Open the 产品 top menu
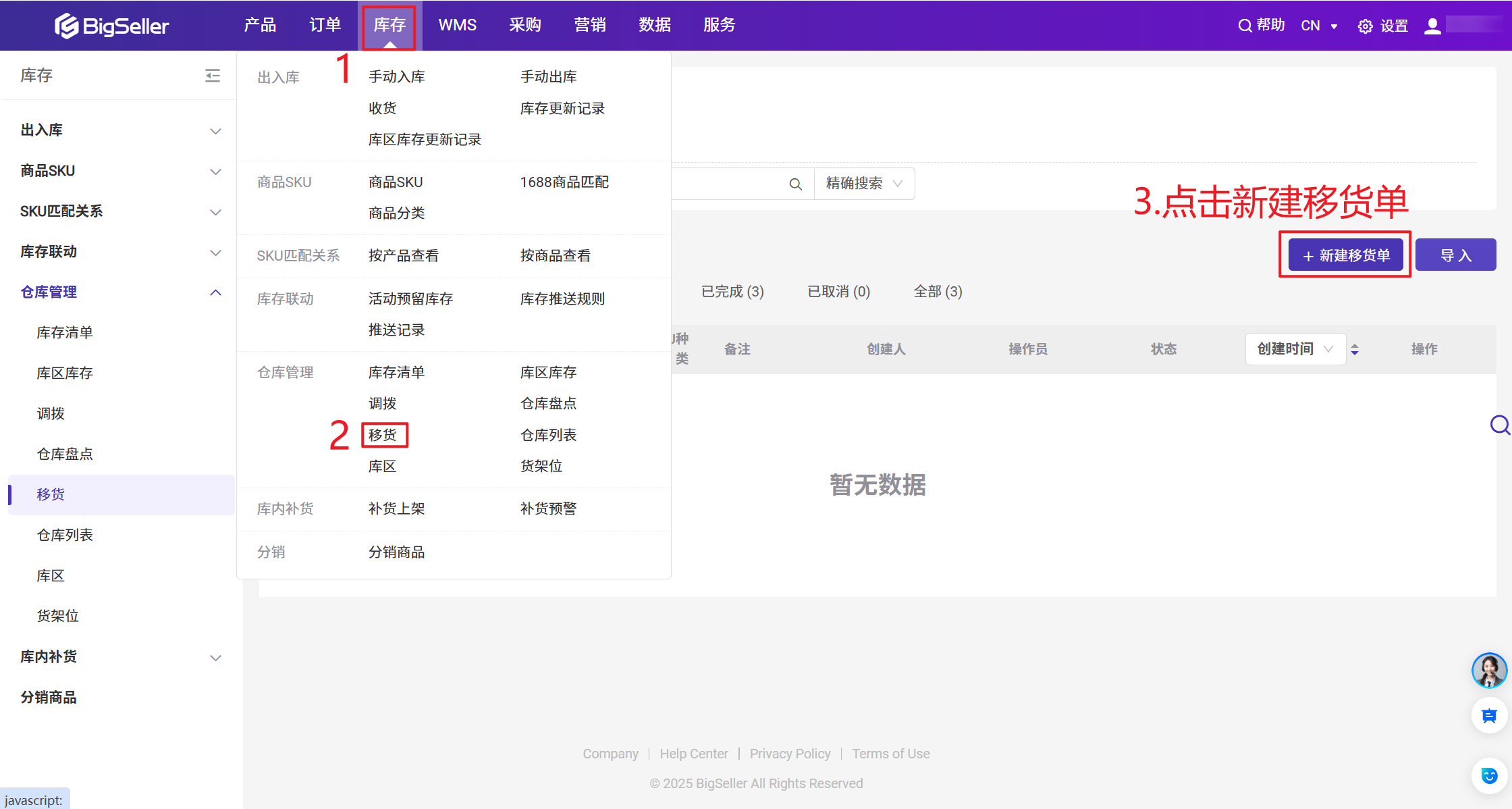The image size is (1512, 809). [260, 25]
